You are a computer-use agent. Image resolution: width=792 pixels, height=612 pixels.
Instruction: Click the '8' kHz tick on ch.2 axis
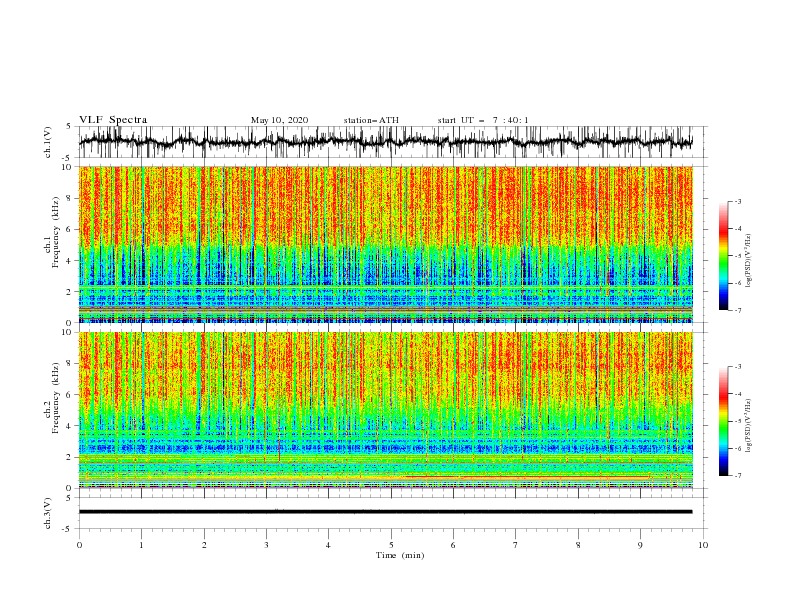[70, 364]
